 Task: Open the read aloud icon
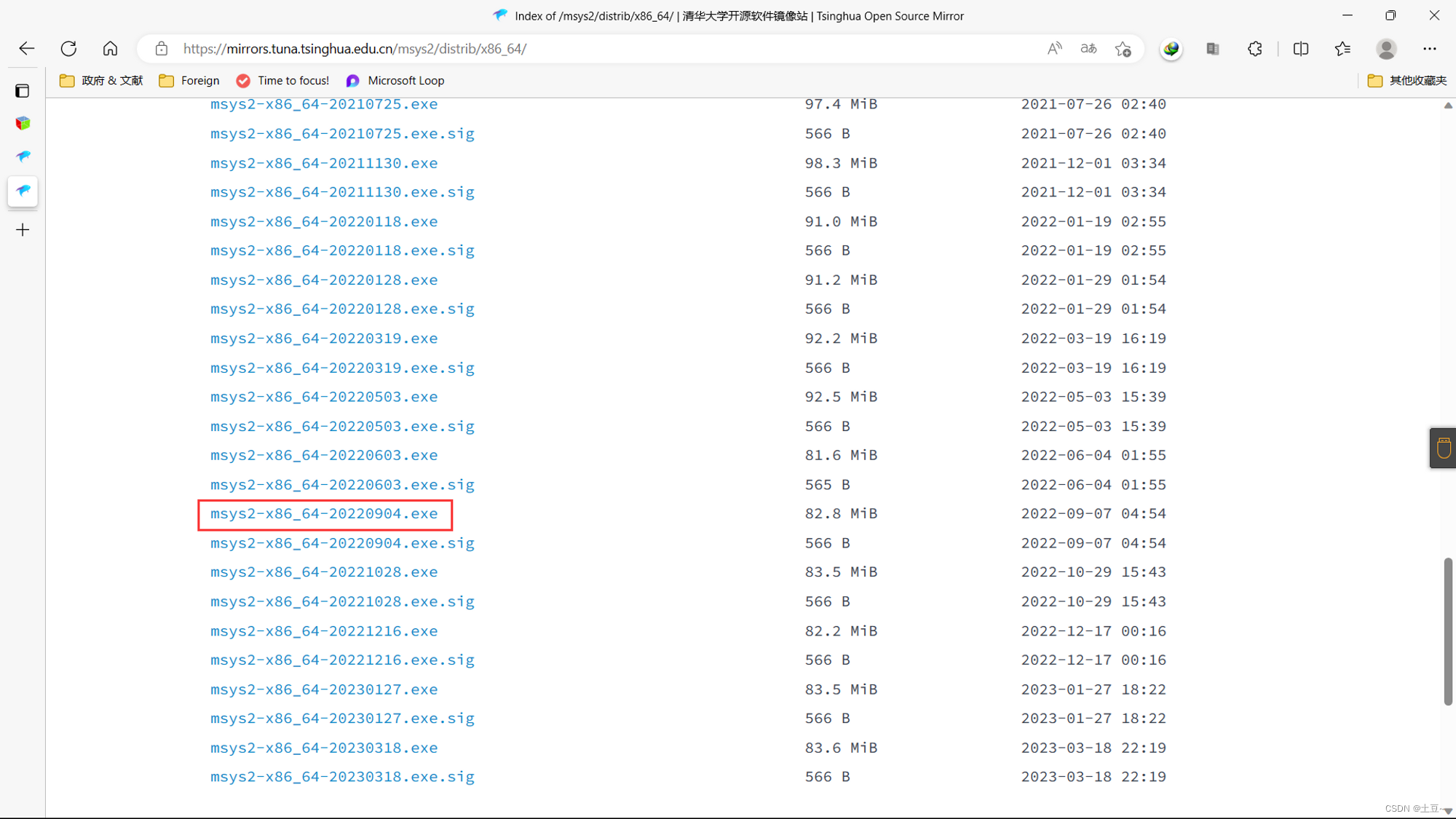click(x=1054, y=49)
